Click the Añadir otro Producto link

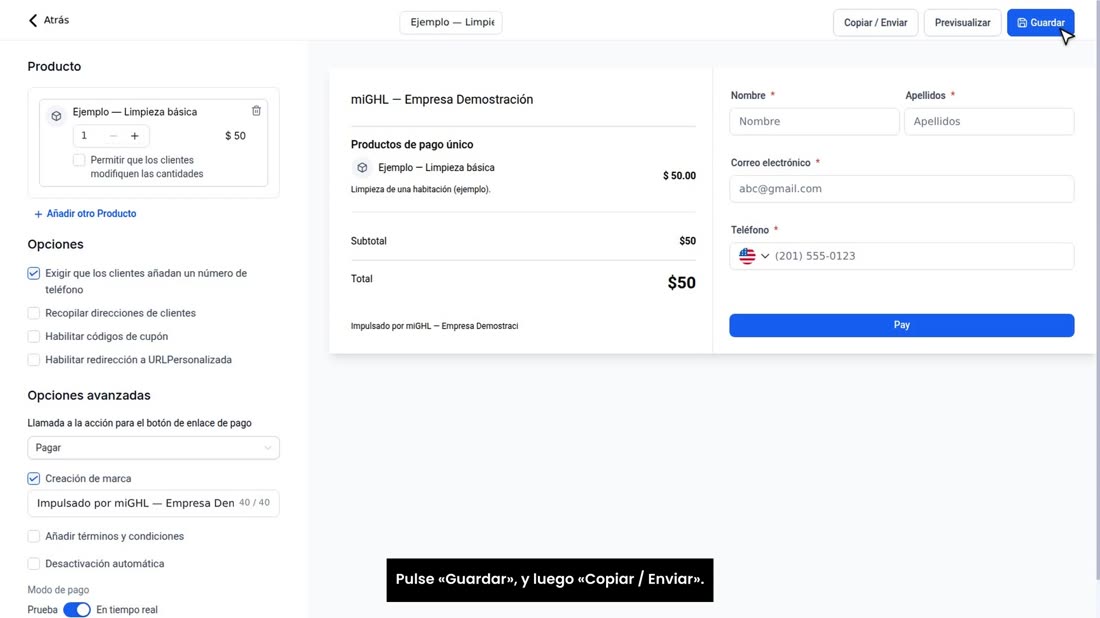coord(91,214)
